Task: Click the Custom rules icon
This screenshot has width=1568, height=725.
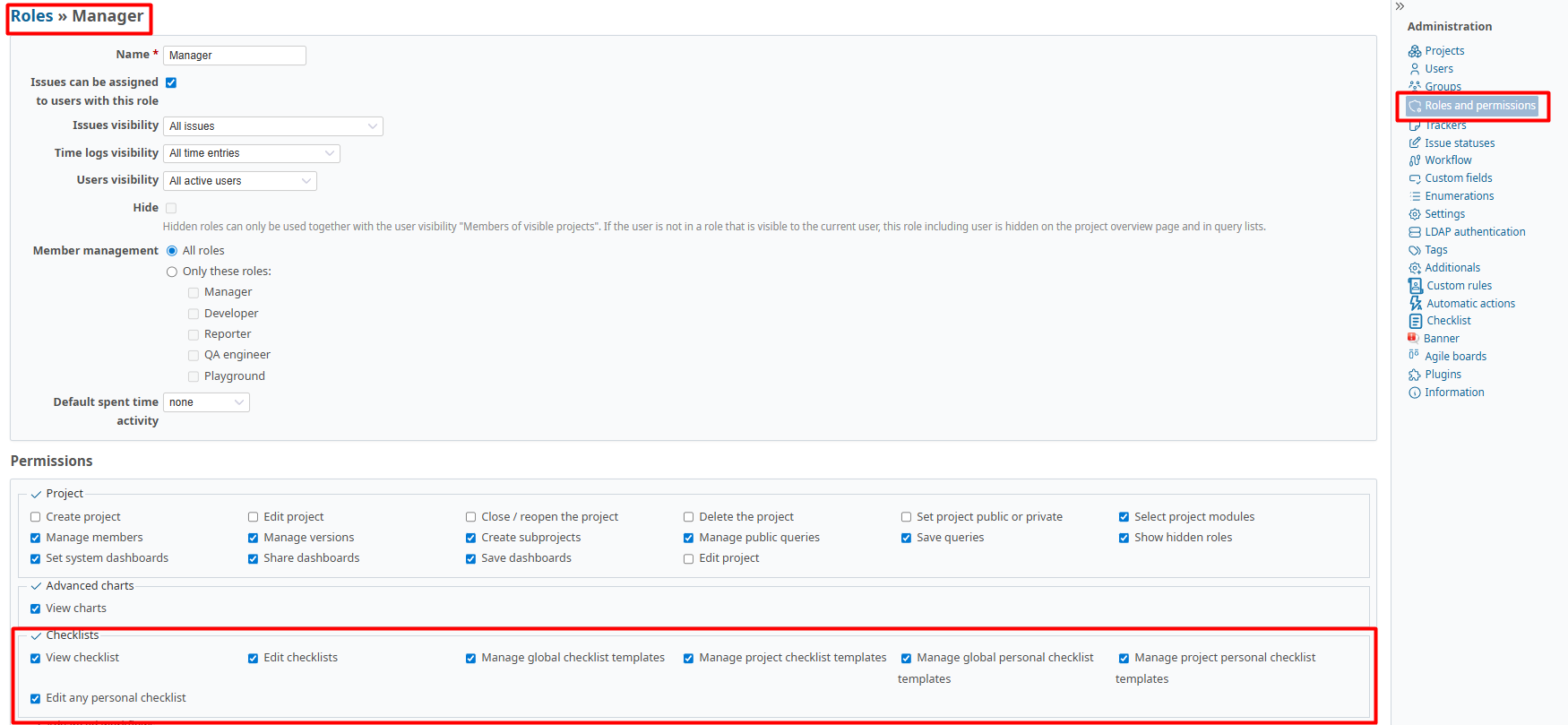Action: [x=1416, y=286]
